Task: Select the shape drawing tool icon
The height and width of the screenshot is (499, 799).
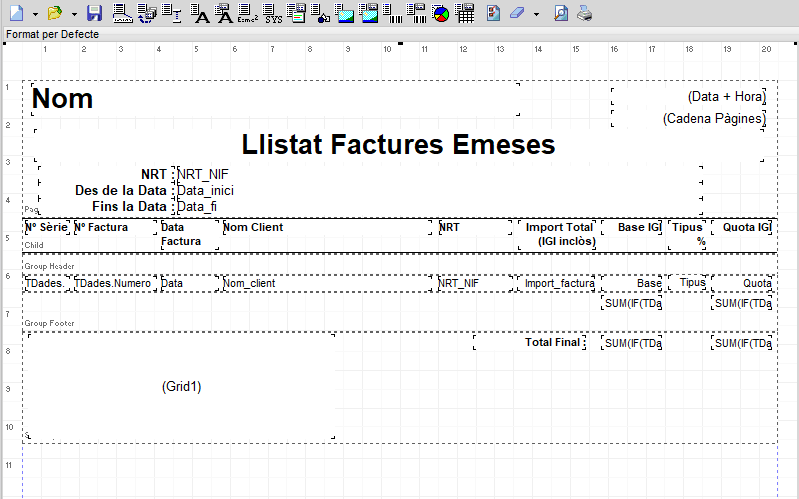Action: (x=320, y=13)
